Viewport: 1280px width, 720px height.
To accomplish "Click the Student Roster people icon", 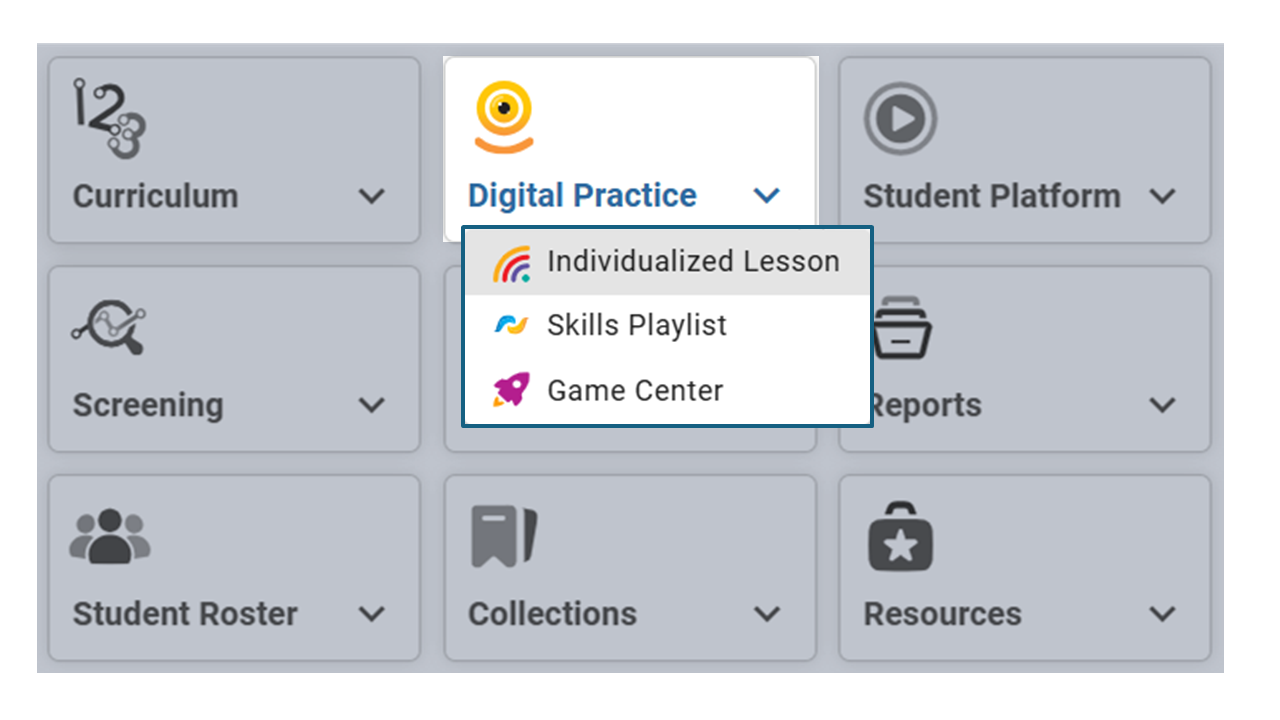I will [110, 537].
